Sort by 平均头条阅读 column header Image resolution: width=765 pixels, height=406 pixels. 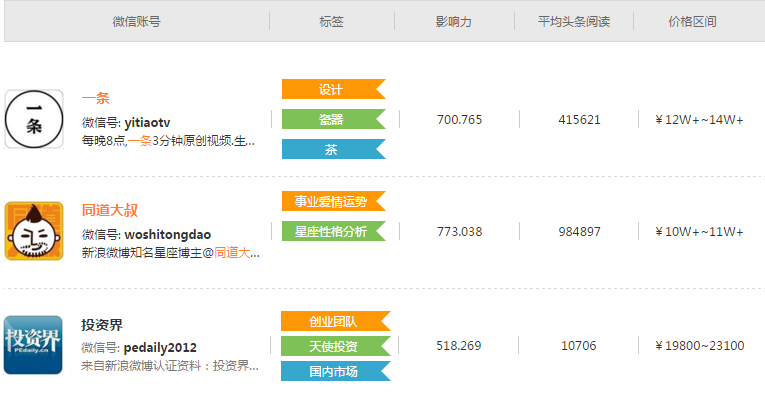tap(573, 21)
